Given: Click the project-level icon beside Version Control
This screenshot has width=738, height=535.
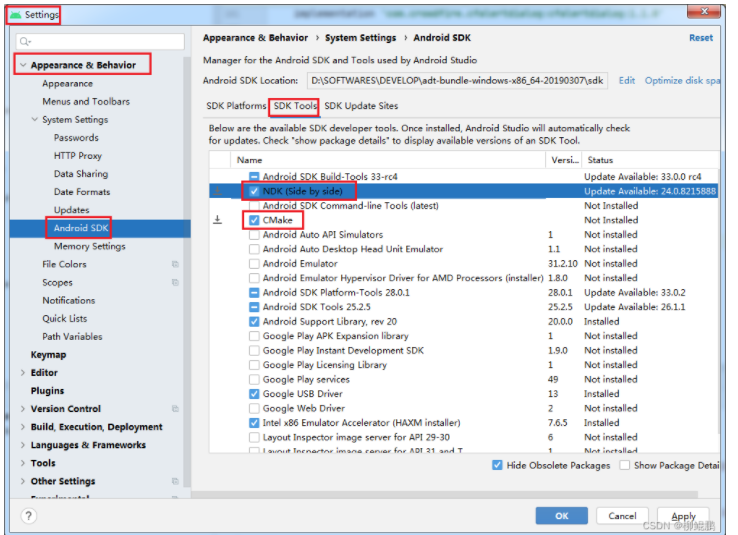Looking at the screenshot, I should (175, 408).
